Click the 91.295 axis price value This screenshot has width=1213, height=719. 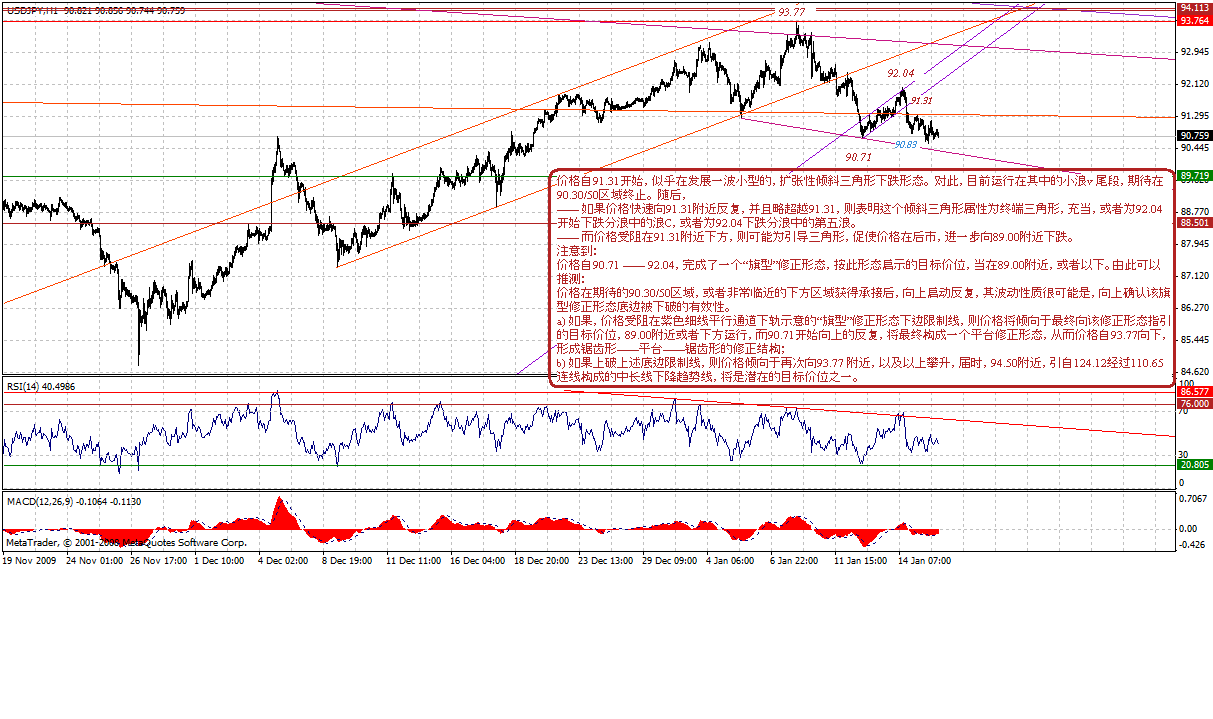(x=1196, y=115)
